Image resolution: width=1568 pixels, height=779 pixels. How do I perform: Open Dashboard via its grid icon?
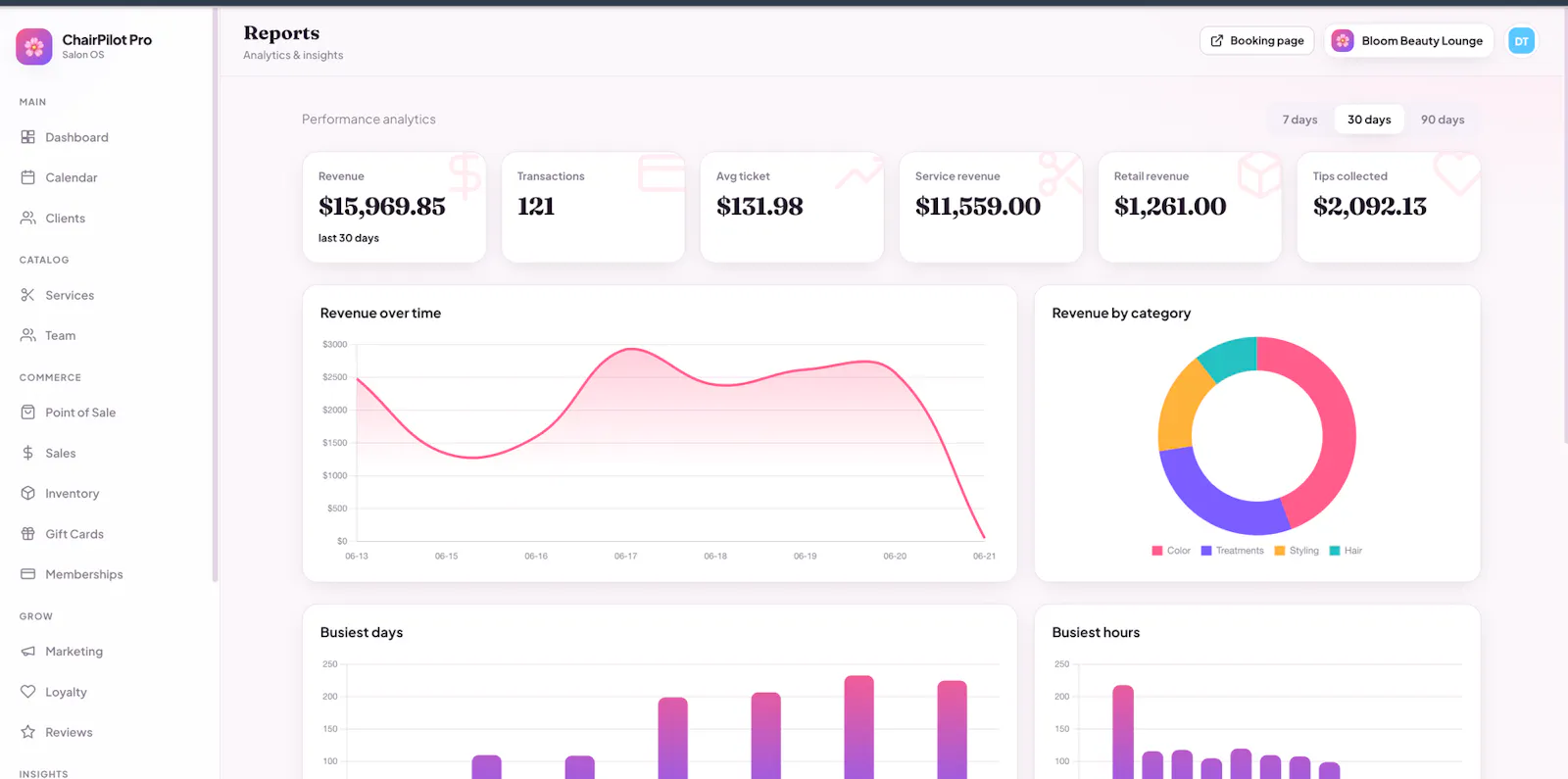[x=28, y=137]
